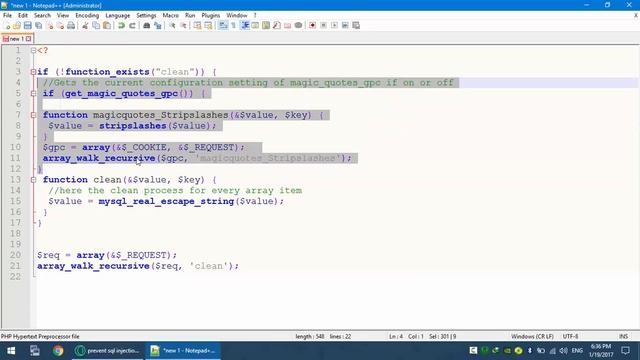Viewport: 640px width, 360px height.
Task: Collapse the fold at line 7 magicquotes_Stripslashes function
Action: pyautogui.click(x=33, y=115)
